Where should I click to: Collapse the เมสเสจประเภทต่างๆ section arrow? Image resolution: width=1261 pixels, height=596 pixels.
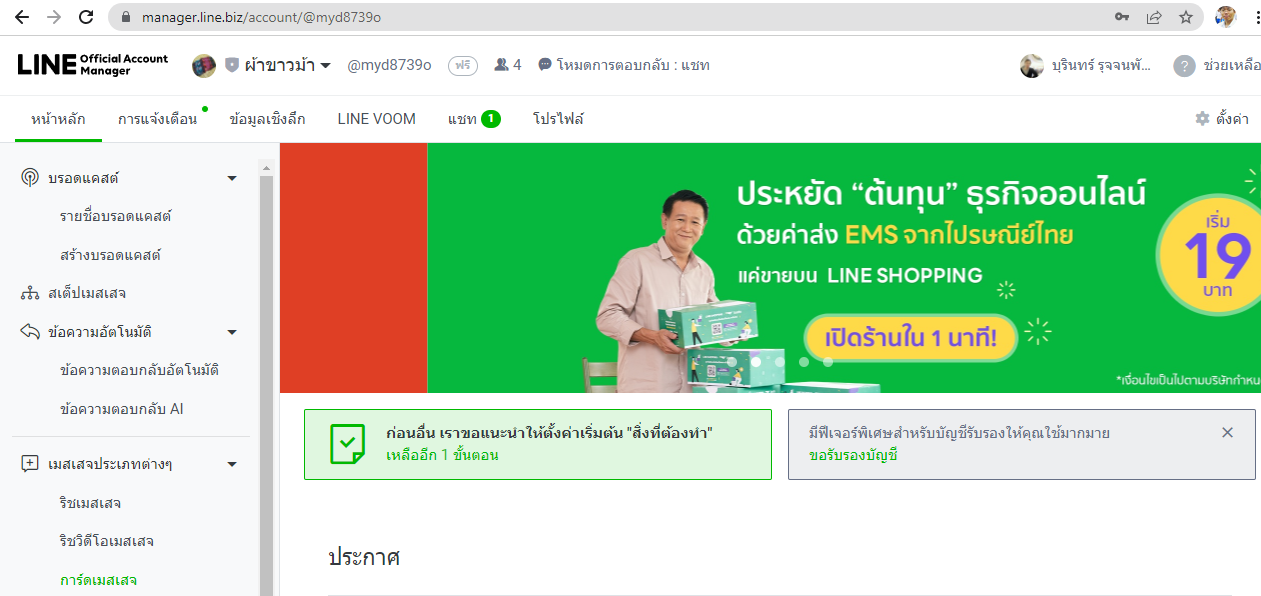(x=232, y=464)
